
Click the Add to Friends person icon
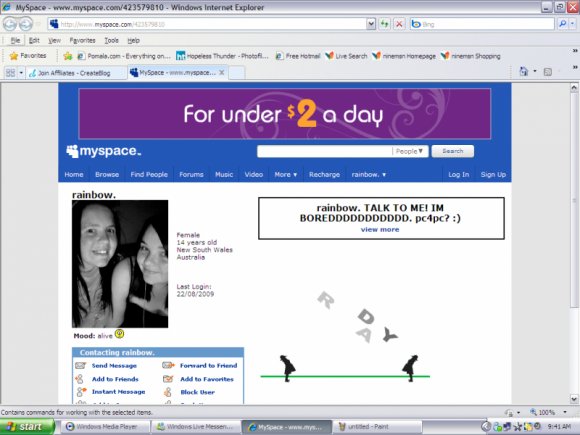tap(80, 379)
